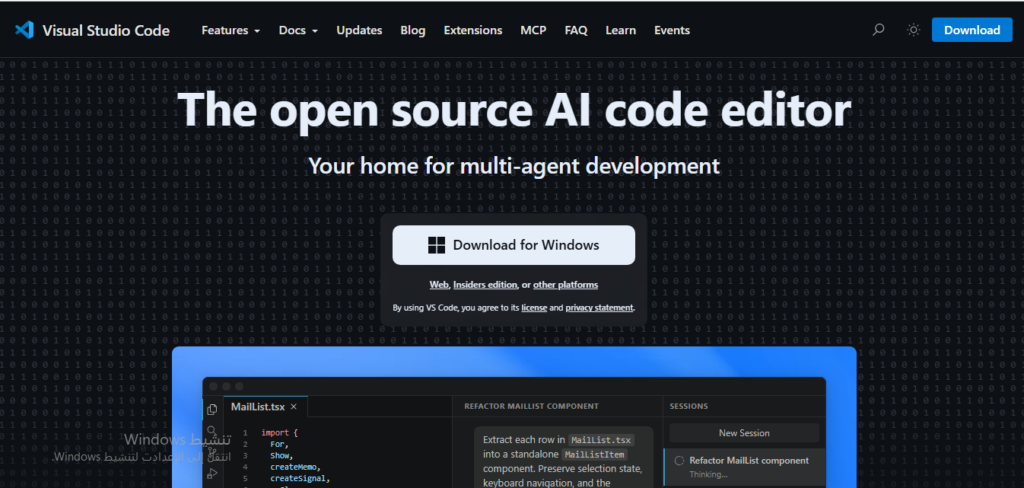The width and height of the screenshot is (1024, 488).
Task: Select the Explorer files icon in editor preview
Action: tap(212, 410)
